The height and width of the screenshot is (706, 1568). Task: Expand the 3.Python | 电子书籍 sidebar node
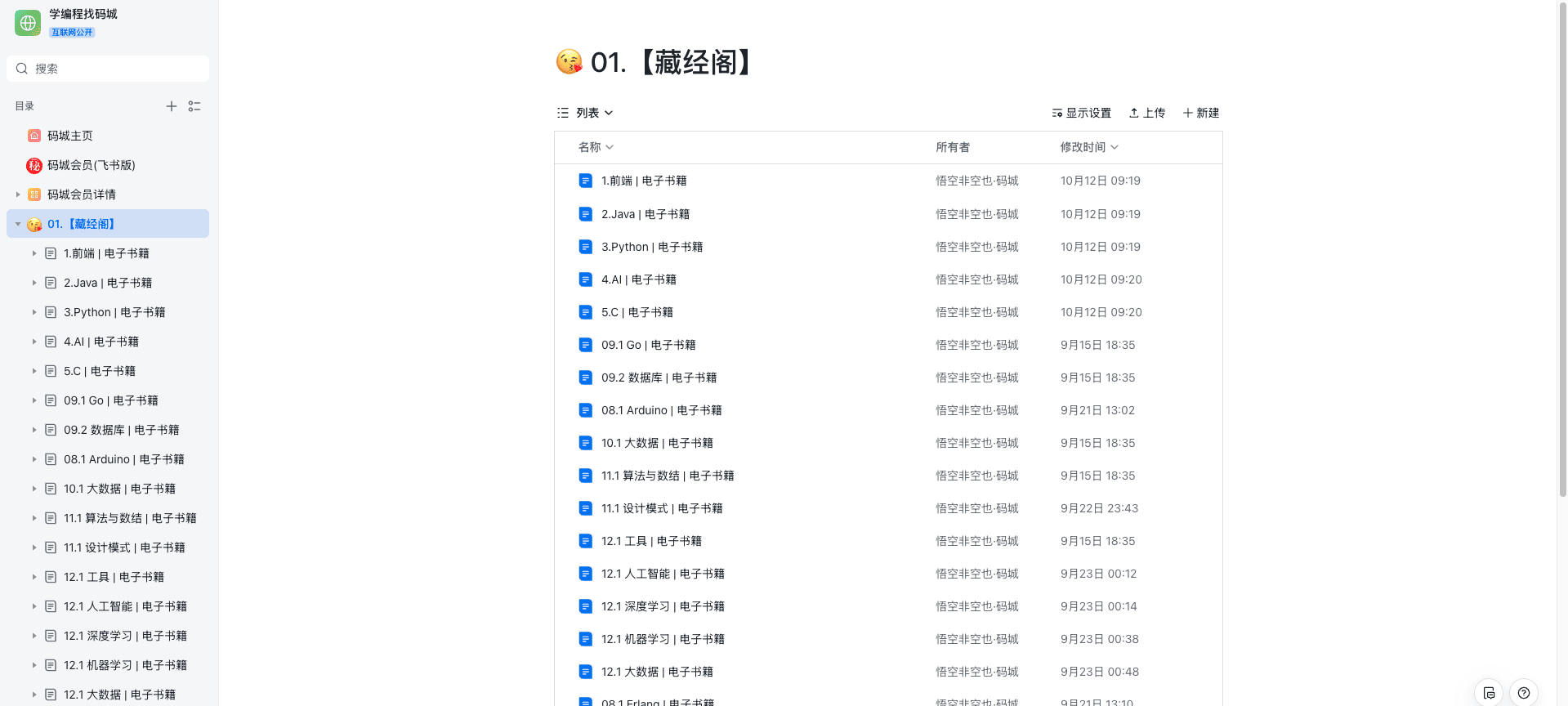coord(34,312)
